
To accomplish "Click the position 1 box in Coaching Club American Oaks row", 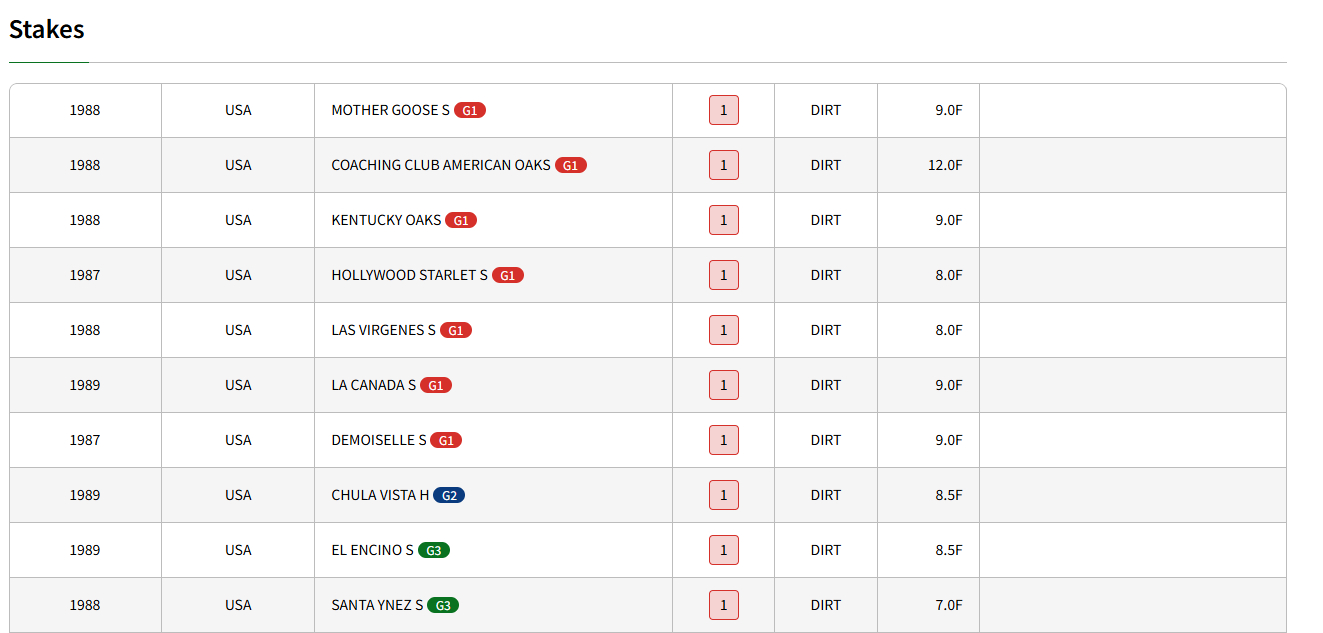I will click(x=724, y=165).
